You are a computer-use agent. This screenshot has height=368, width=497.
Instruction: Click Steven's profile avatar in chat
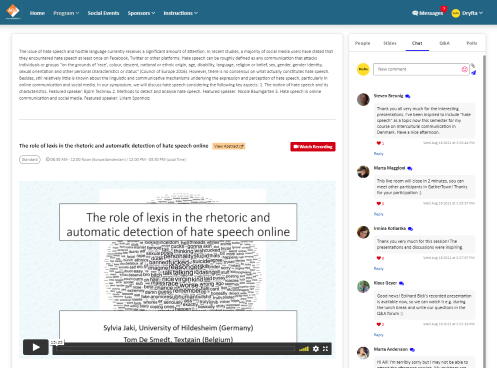pos(363,100)
